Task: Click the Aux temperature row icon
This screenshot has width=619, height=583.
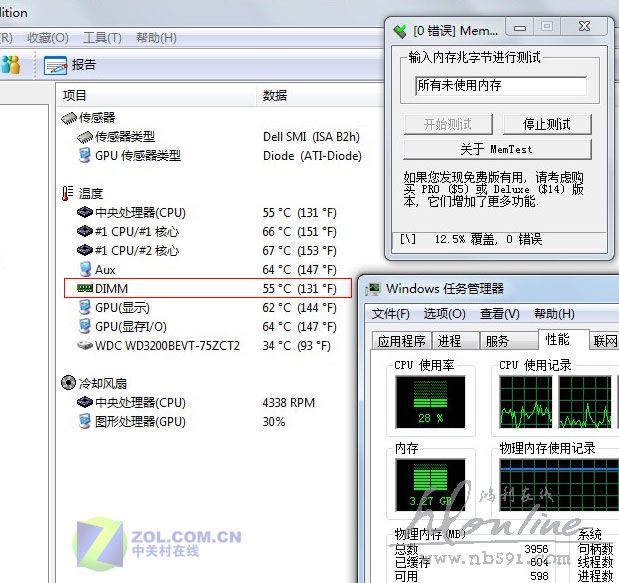Action: (85, 269)
